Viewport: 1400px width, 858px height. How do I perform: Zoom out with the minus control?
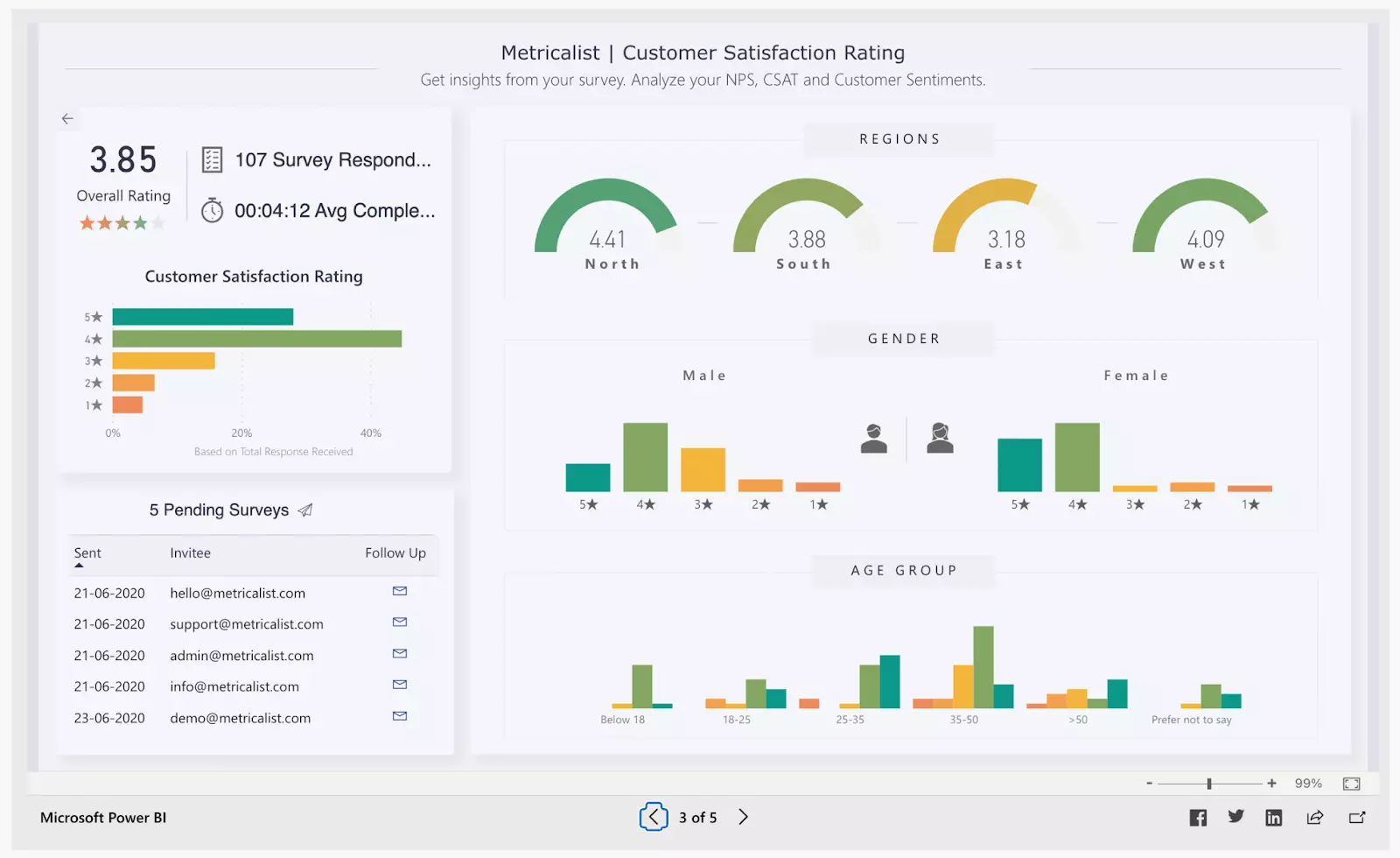[1149, 784]
